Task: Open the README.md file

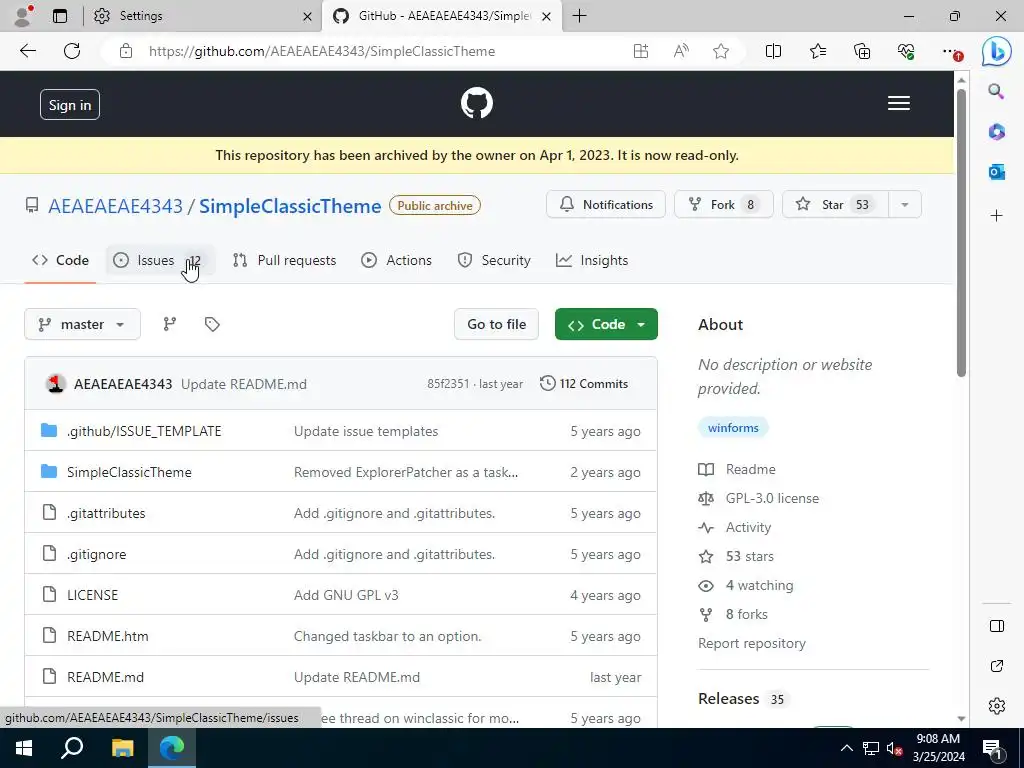Action: coord(105,677)
